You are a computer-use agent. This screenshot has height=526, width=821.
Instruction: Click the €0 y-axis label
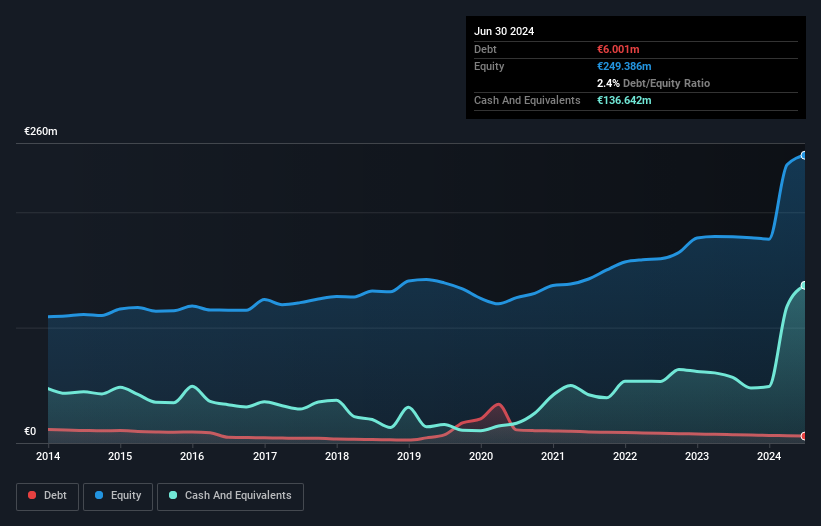30,431
